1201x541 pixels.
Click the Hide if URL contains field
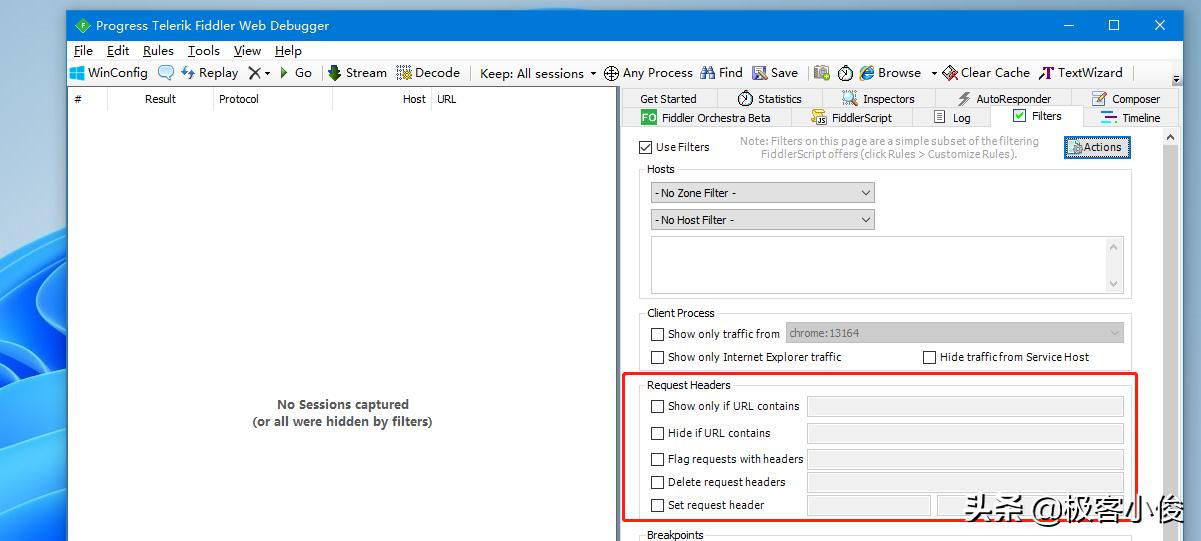pyautogui.click(x=965, y=433)
